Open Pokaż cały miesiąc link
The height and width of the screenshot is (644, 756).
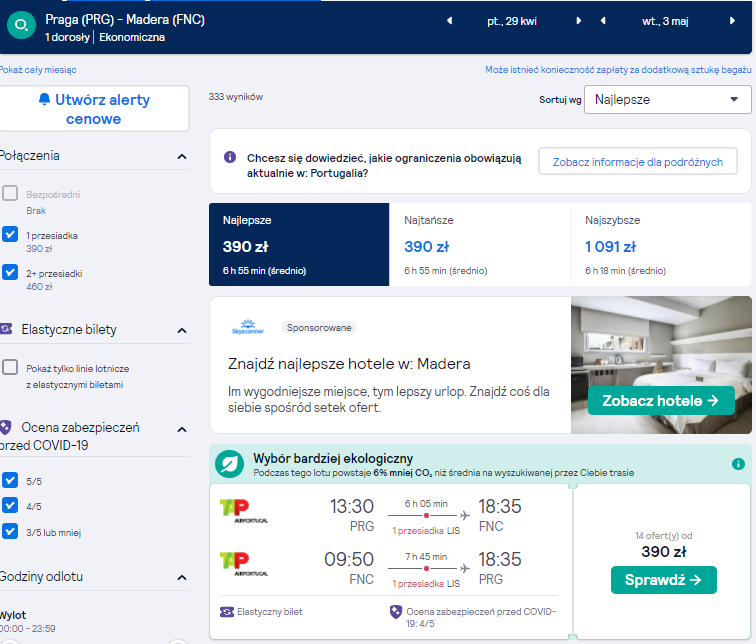38,70
